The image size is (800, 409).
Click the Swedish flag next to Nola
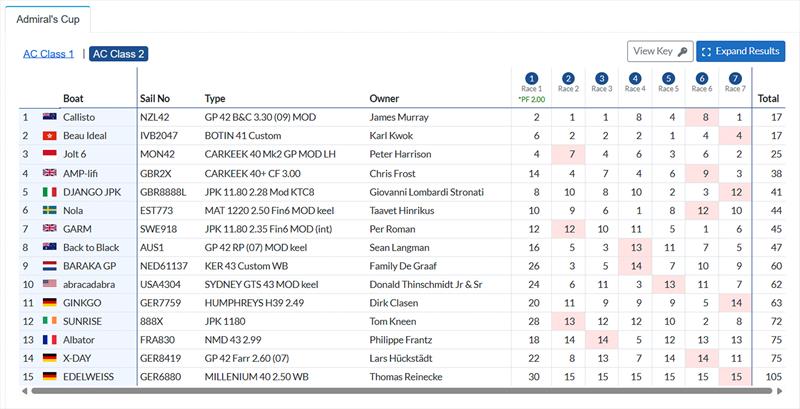pos(49,210)
